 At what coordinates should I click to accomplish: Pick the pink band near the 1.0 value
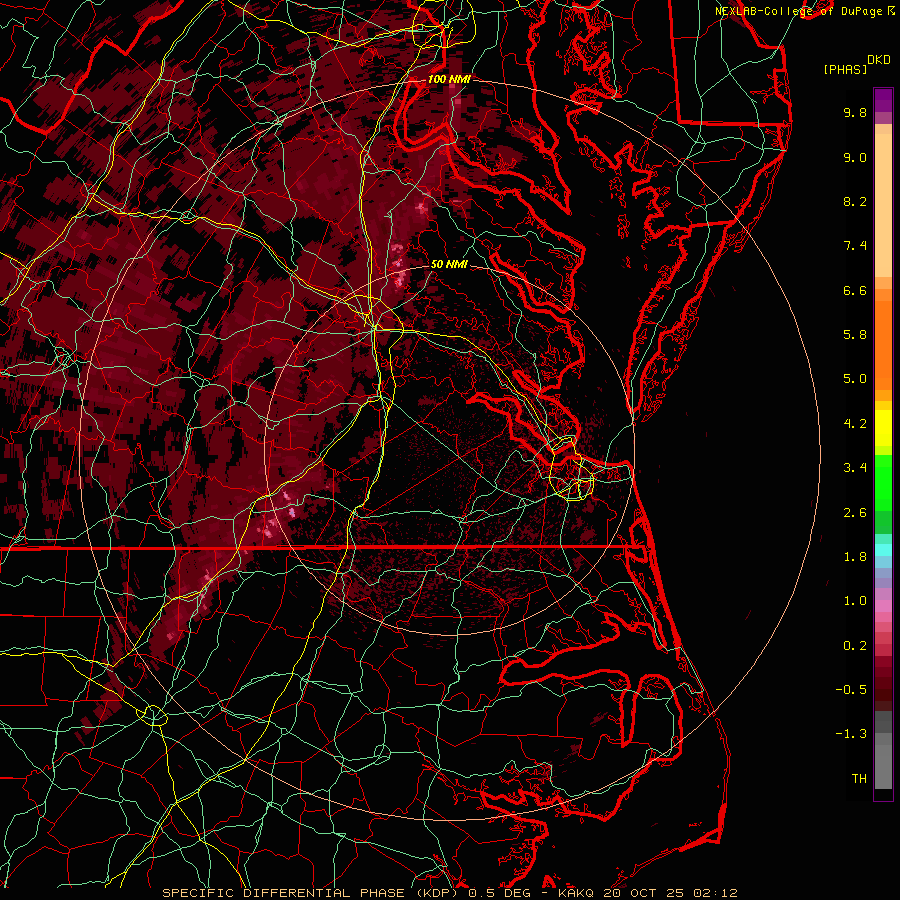pos(883,606)
